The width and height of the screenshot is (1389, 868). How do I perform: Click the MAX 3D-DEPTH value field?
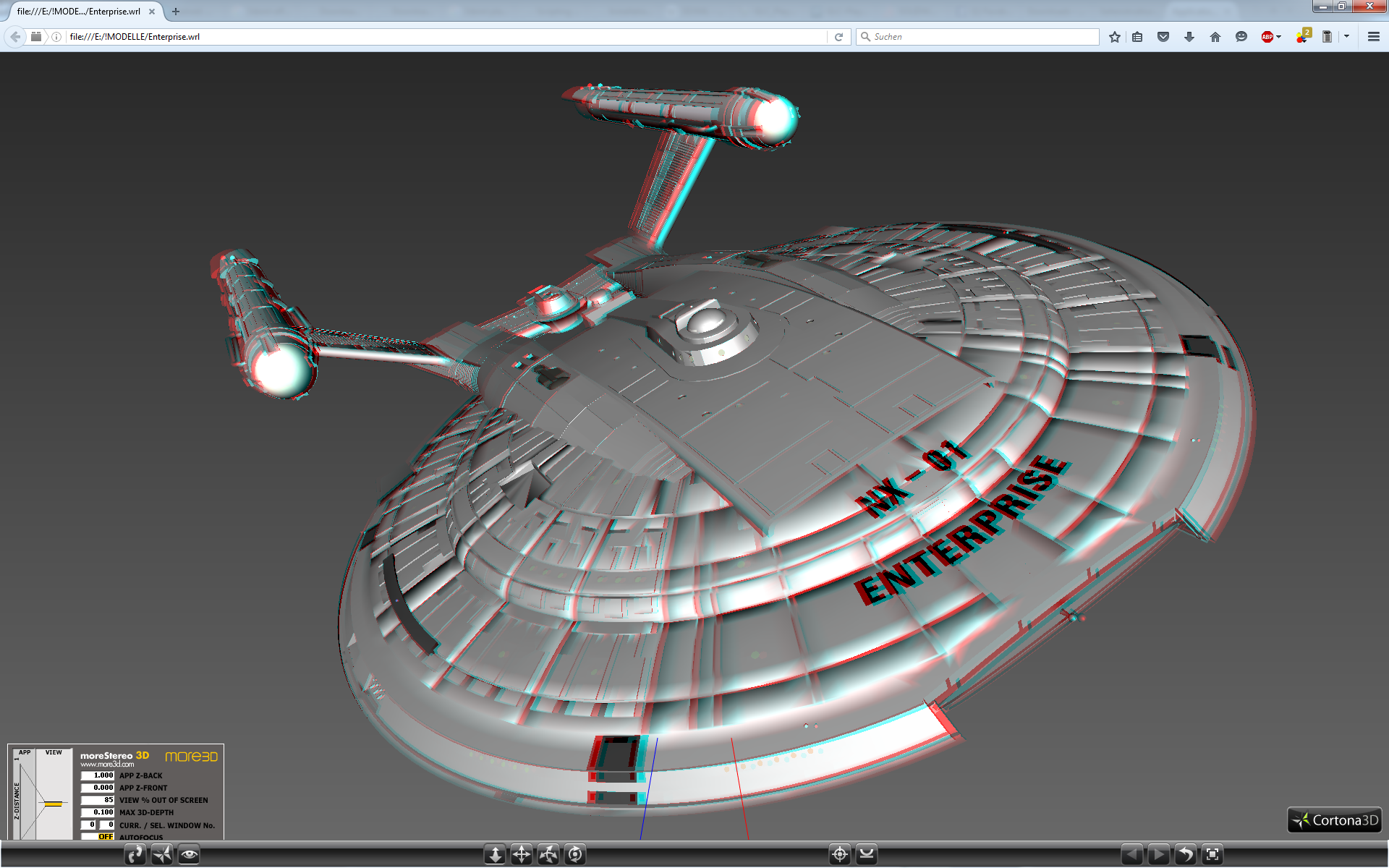pos(98,812)
